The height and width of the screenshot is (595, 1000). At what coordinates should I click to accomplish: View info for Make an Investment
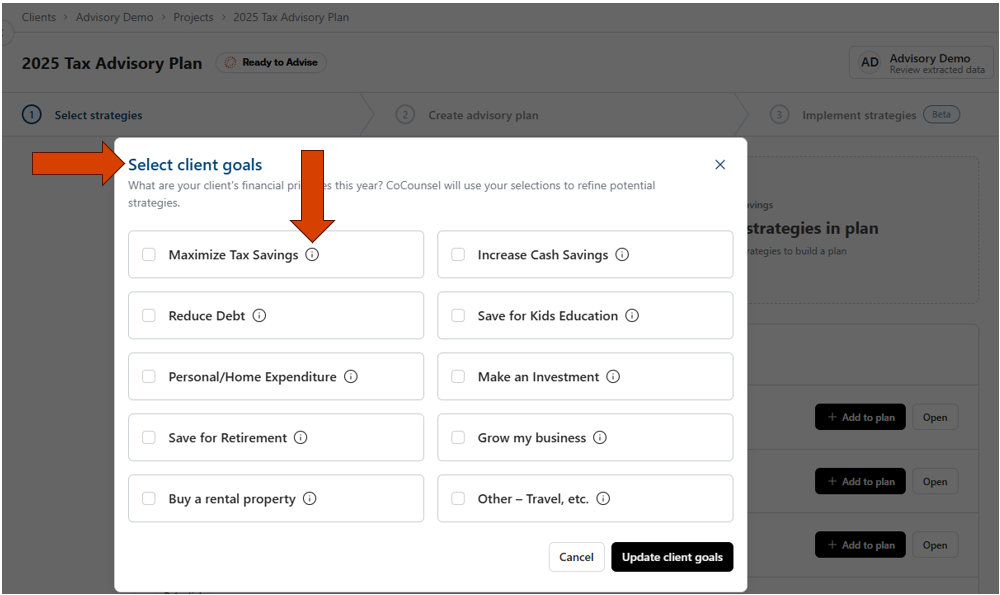pyautogui.click(x=613, y=377)
